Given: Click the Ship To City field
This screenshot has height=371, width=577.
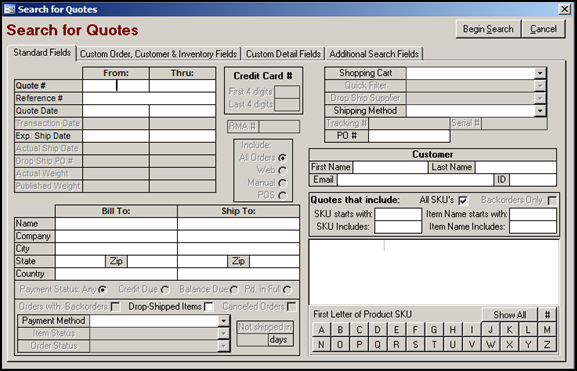Looking at the screenshot, I should coord(238,249).
